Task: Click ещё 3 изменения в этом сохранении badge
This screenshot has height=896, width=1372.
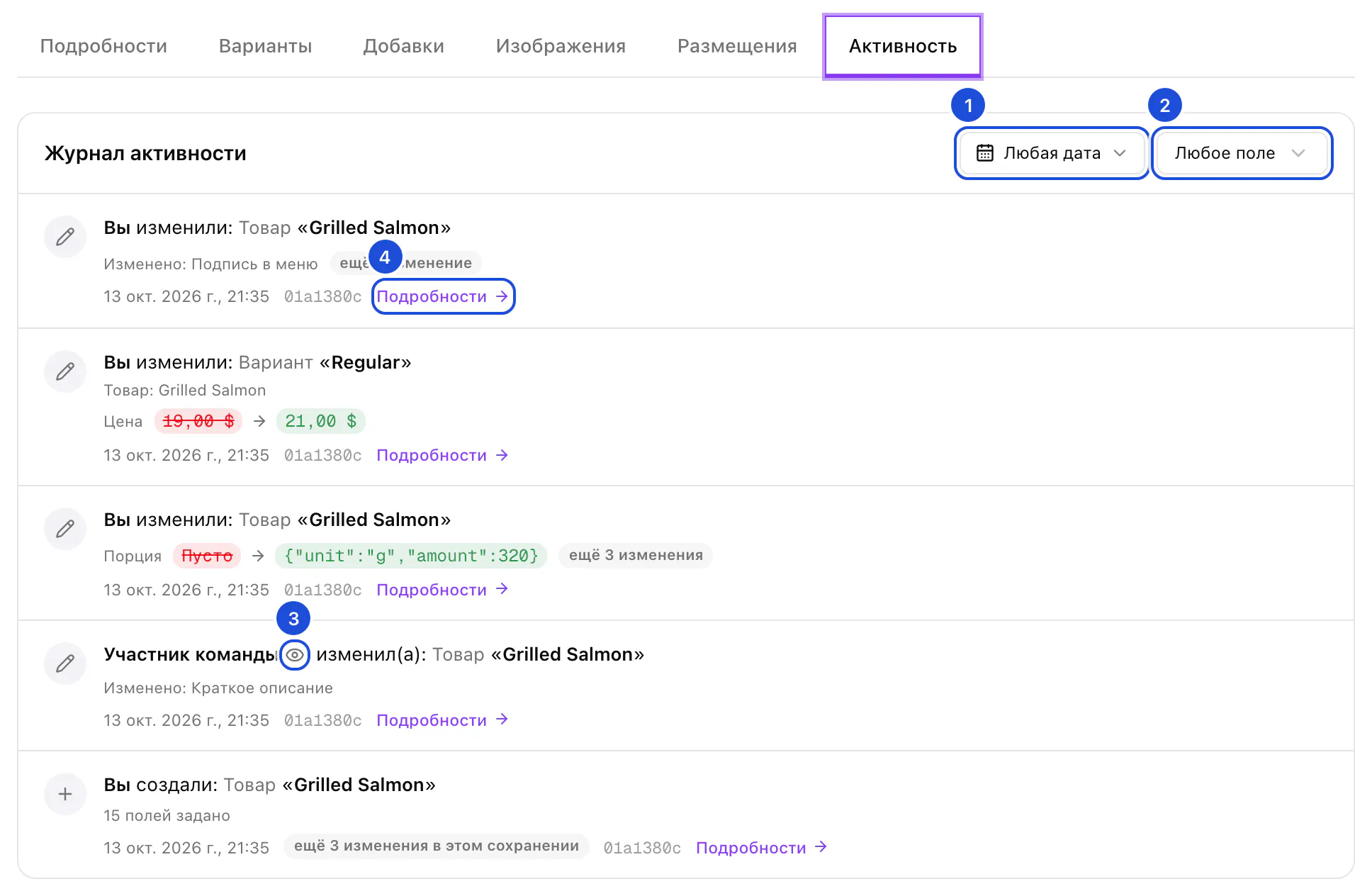Action: [x=437, y=846]
